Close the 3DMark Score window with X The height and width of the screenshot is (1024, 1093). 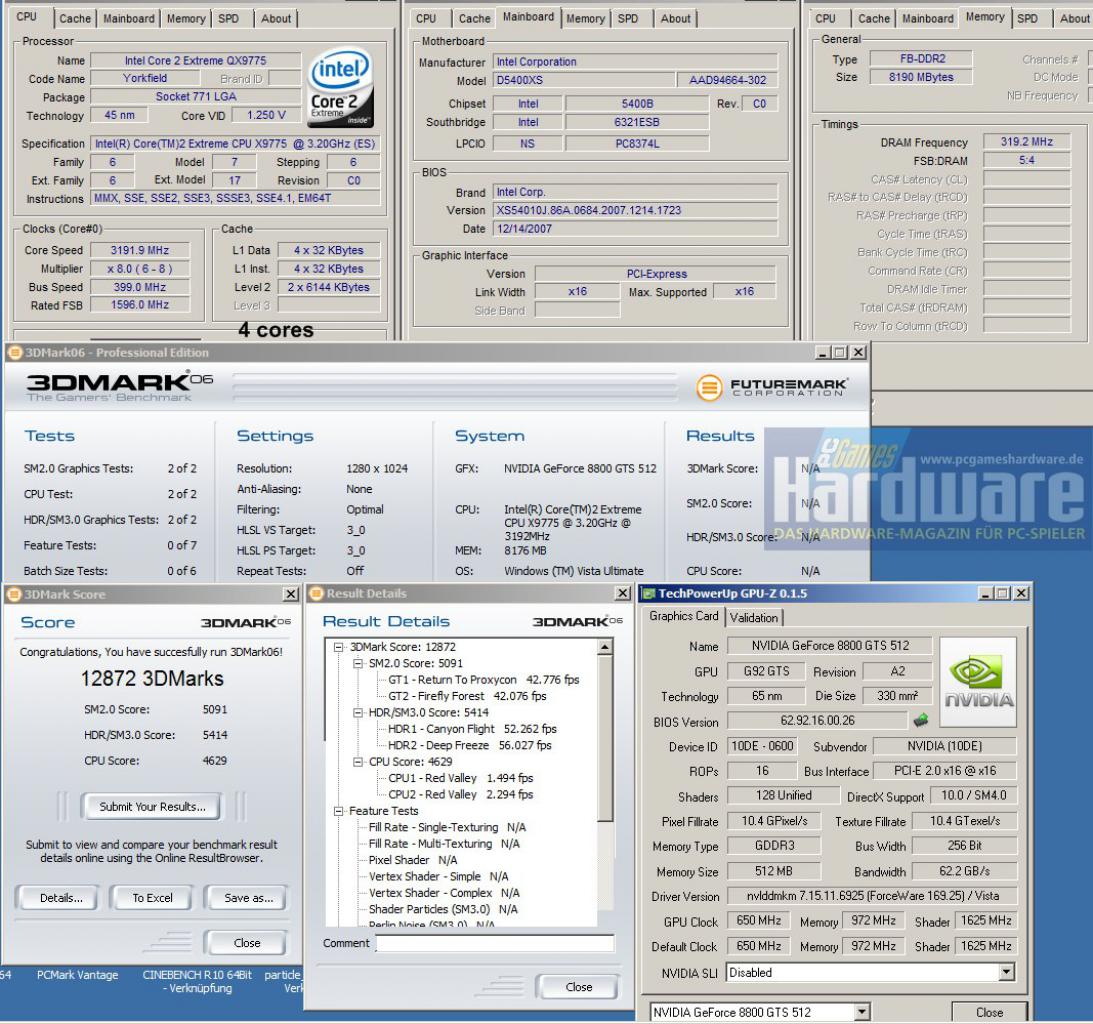pos(291,594)
